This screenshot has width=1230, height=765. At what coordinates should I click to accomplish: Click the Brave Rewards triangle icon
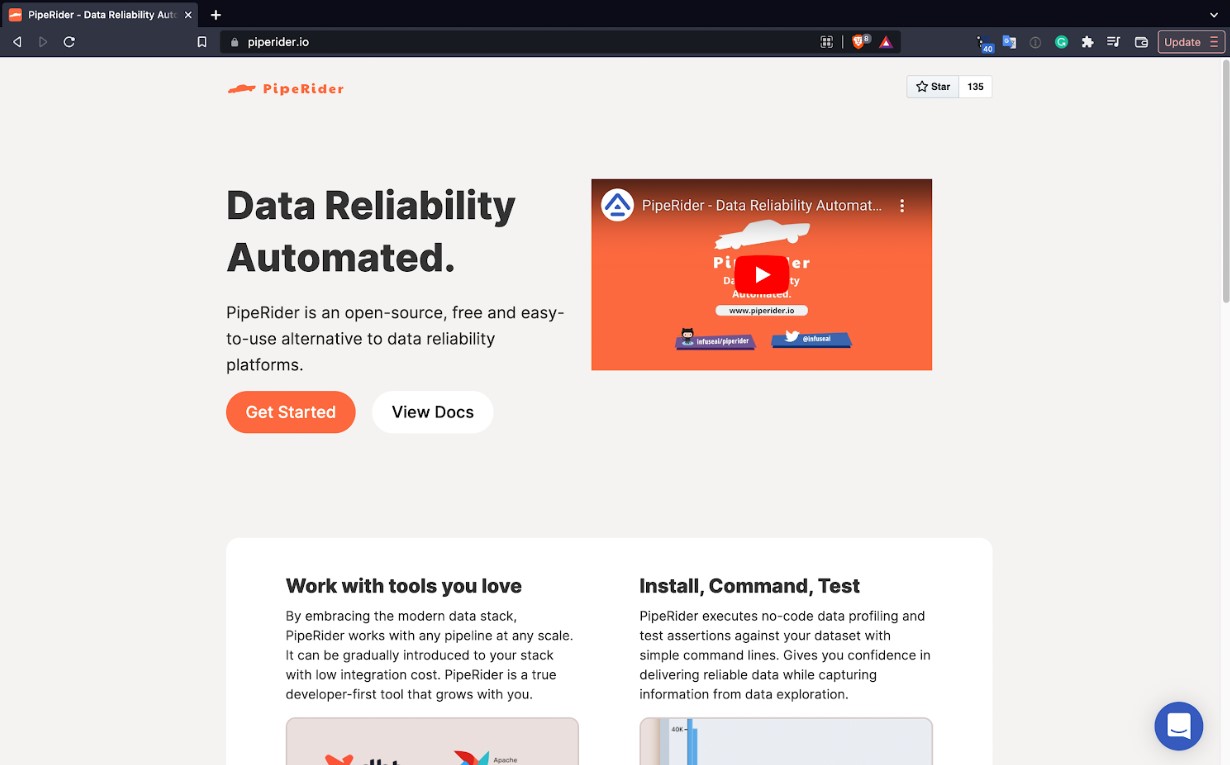(888, 42)
